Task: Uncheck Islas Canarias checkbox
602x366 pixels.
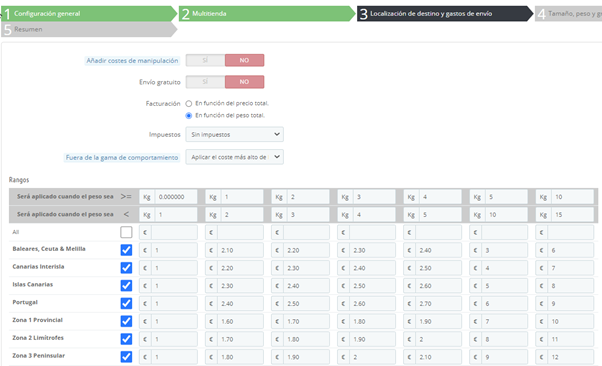Action: click(x=126, y=285)
